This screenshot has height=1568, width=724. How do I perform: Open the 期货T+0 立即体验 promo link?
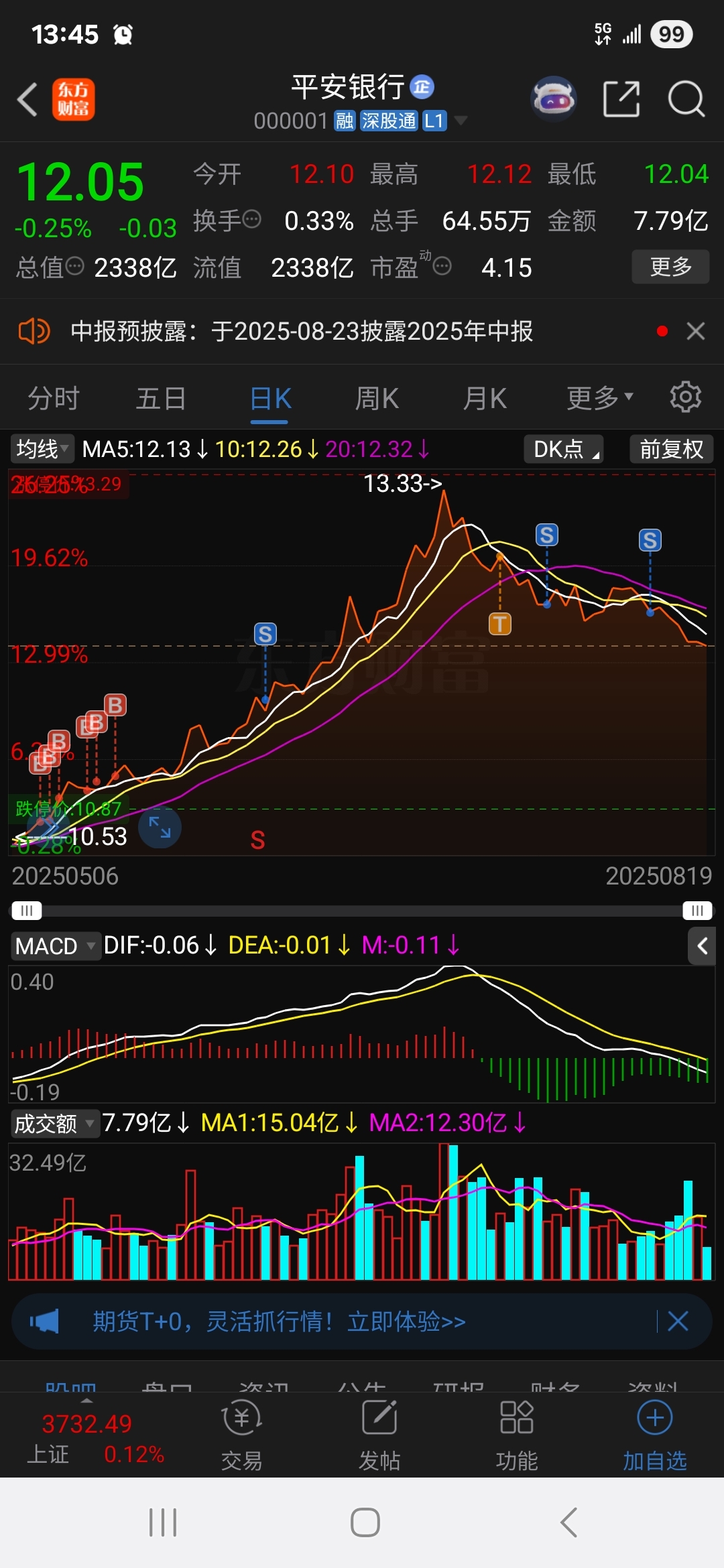coord(279,1321)
